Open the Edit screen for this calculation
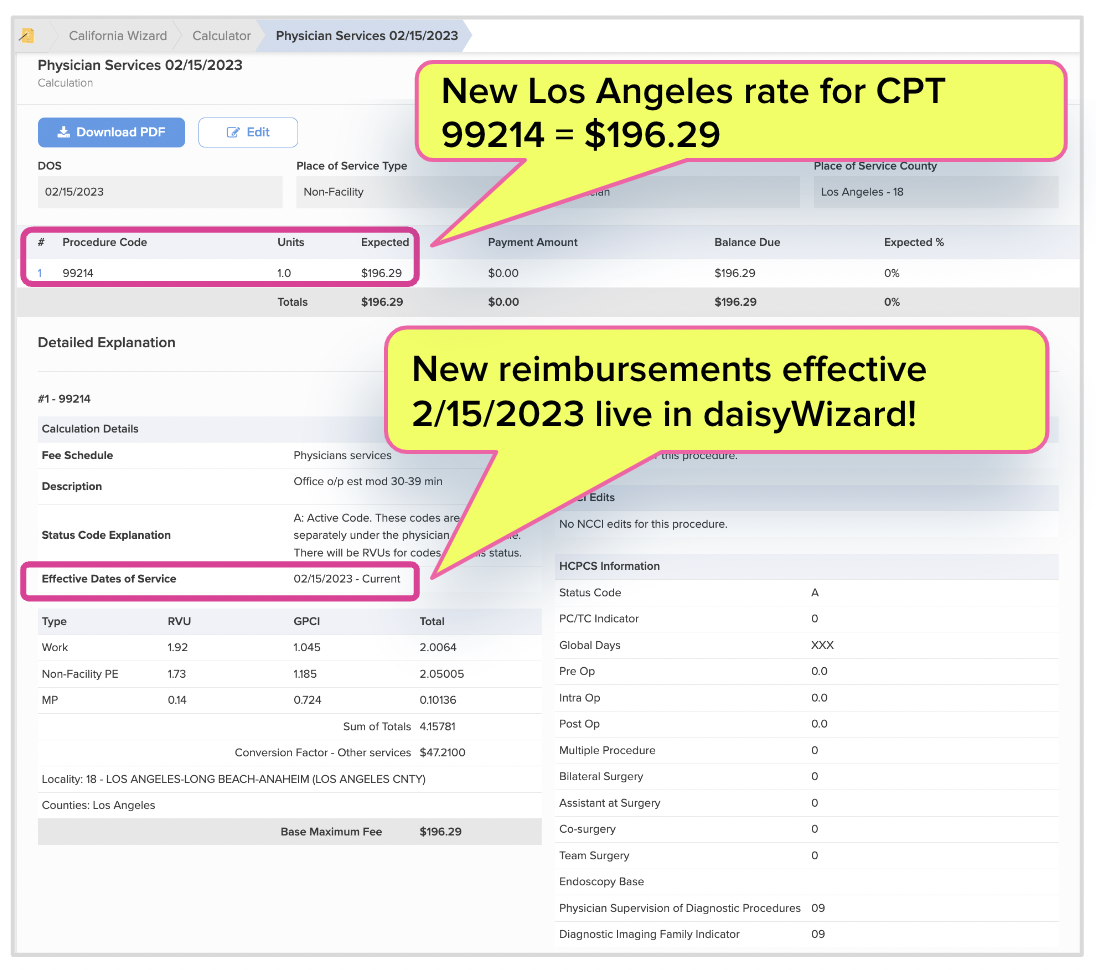 [x=248, y=131]
